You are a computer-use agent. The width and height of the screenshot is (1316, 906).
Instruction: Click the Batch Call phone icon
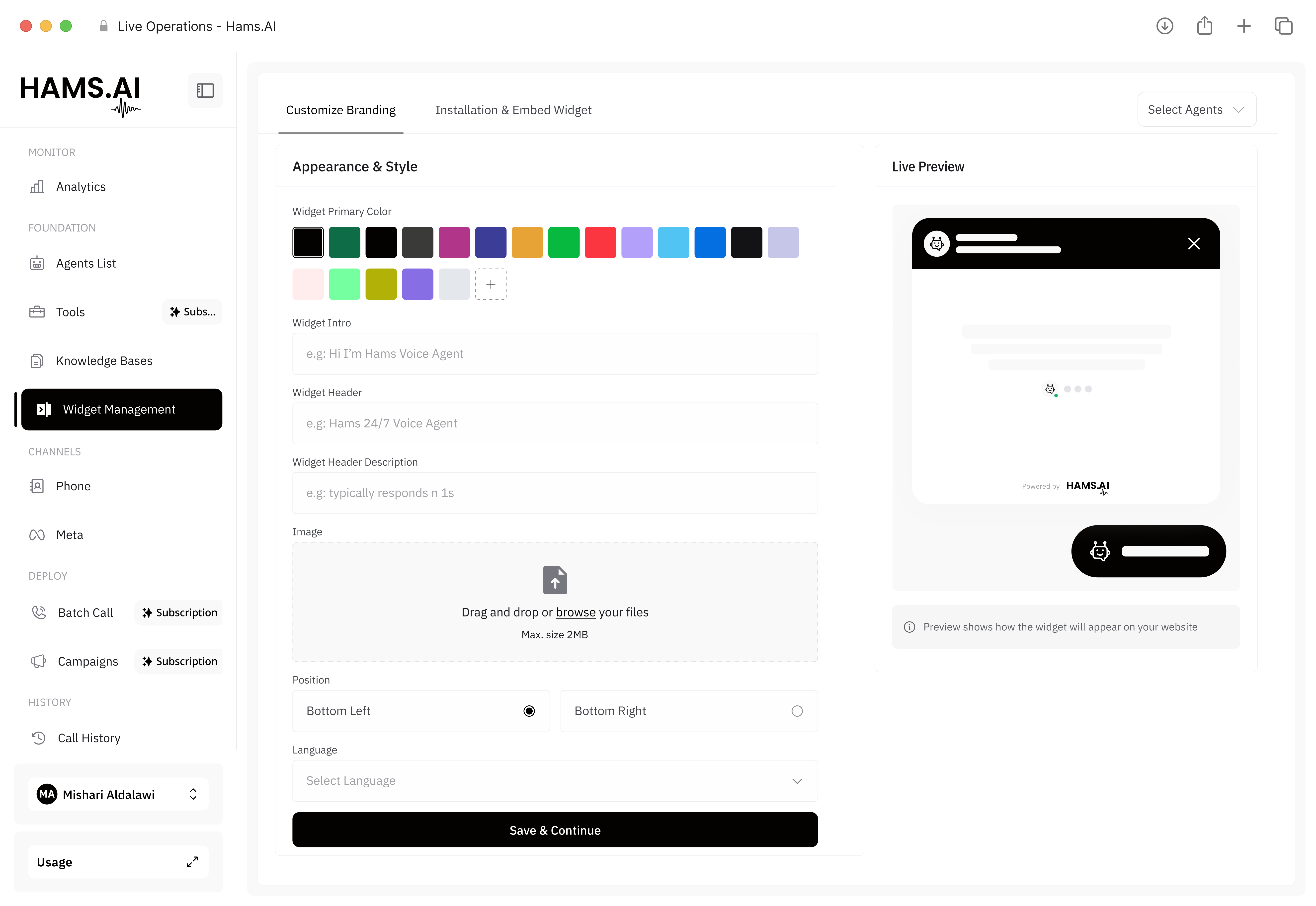pyautogui.click(x=39, y=612)
